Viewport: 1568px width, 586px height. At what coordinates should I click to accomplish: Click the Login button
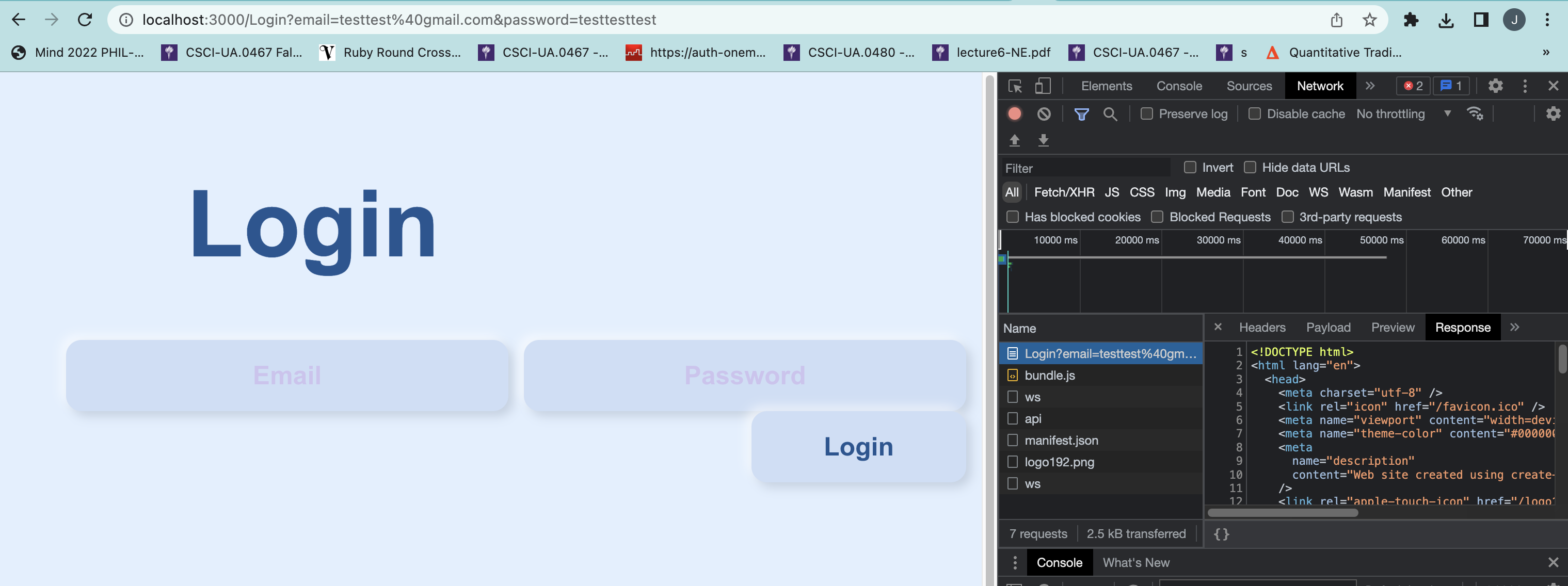pyautogui.click(x=857, y=446)
